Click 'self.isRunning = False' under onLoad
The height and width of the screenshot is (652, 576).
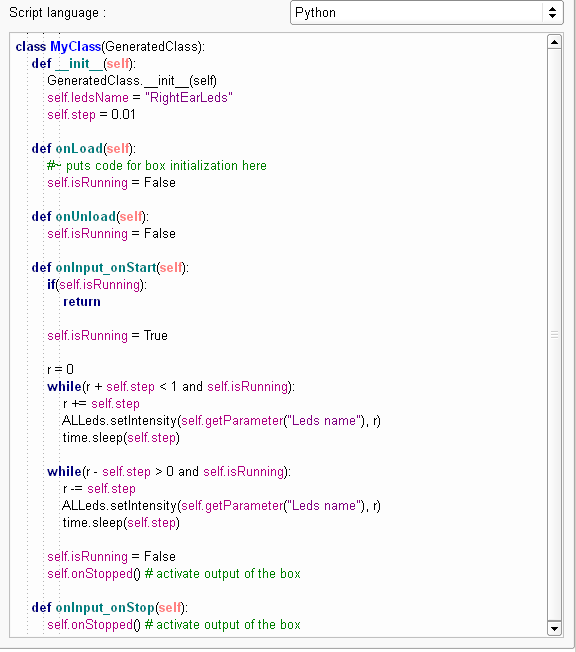tap(111, 183)
